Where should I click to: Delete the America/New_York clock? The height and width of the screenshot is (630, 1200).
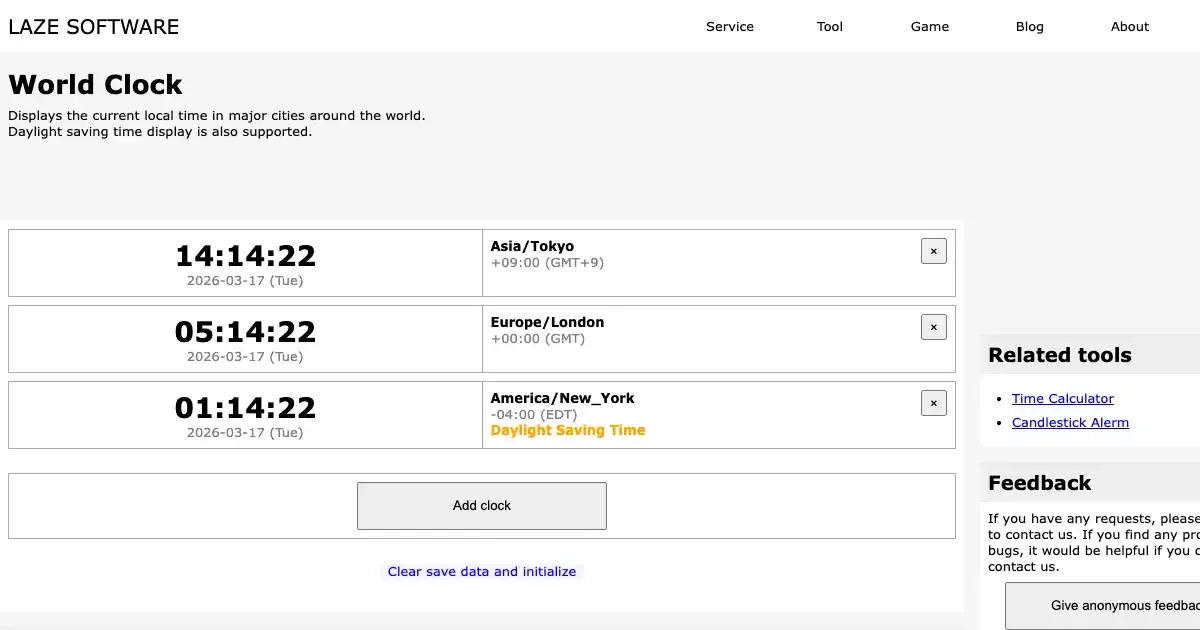933,403
